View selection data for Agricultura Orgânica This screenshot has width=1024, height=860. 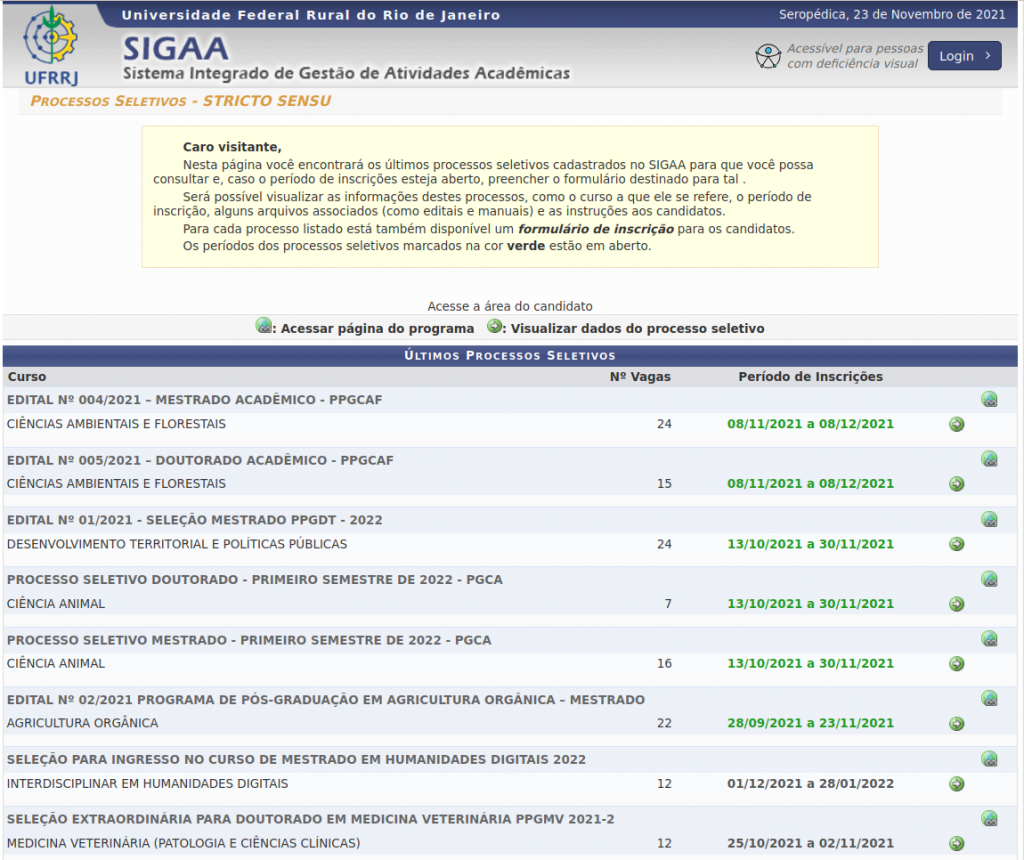pyautogui.click(x=956, y=723)
